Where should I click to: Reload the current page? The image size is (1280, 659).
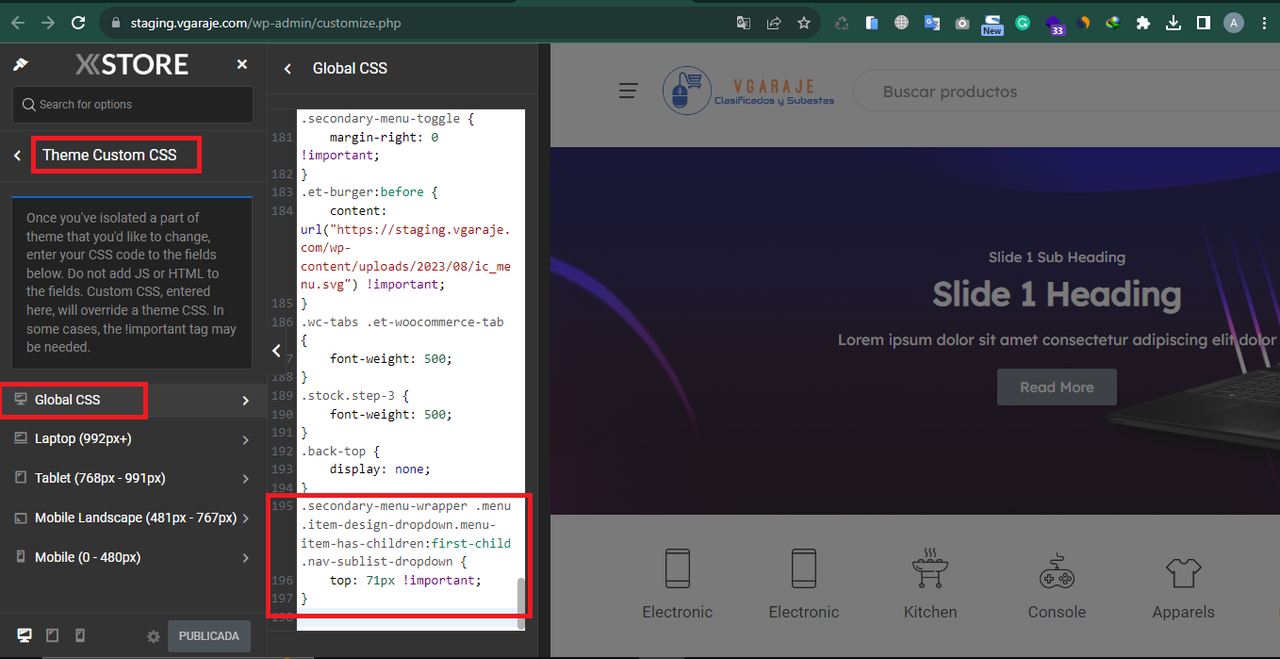pos(78,22)
